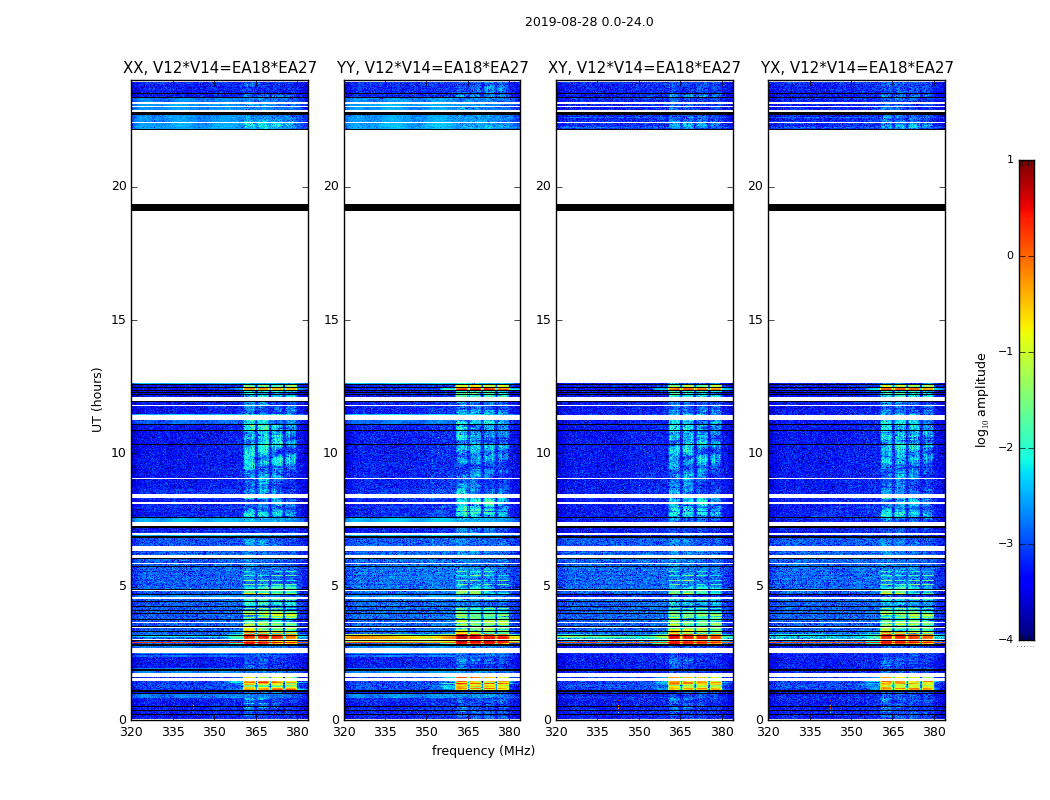Screen dimensions: 1050x800
Task: Click colorbar tick label 1 at top
Action: click(1009, 160)
